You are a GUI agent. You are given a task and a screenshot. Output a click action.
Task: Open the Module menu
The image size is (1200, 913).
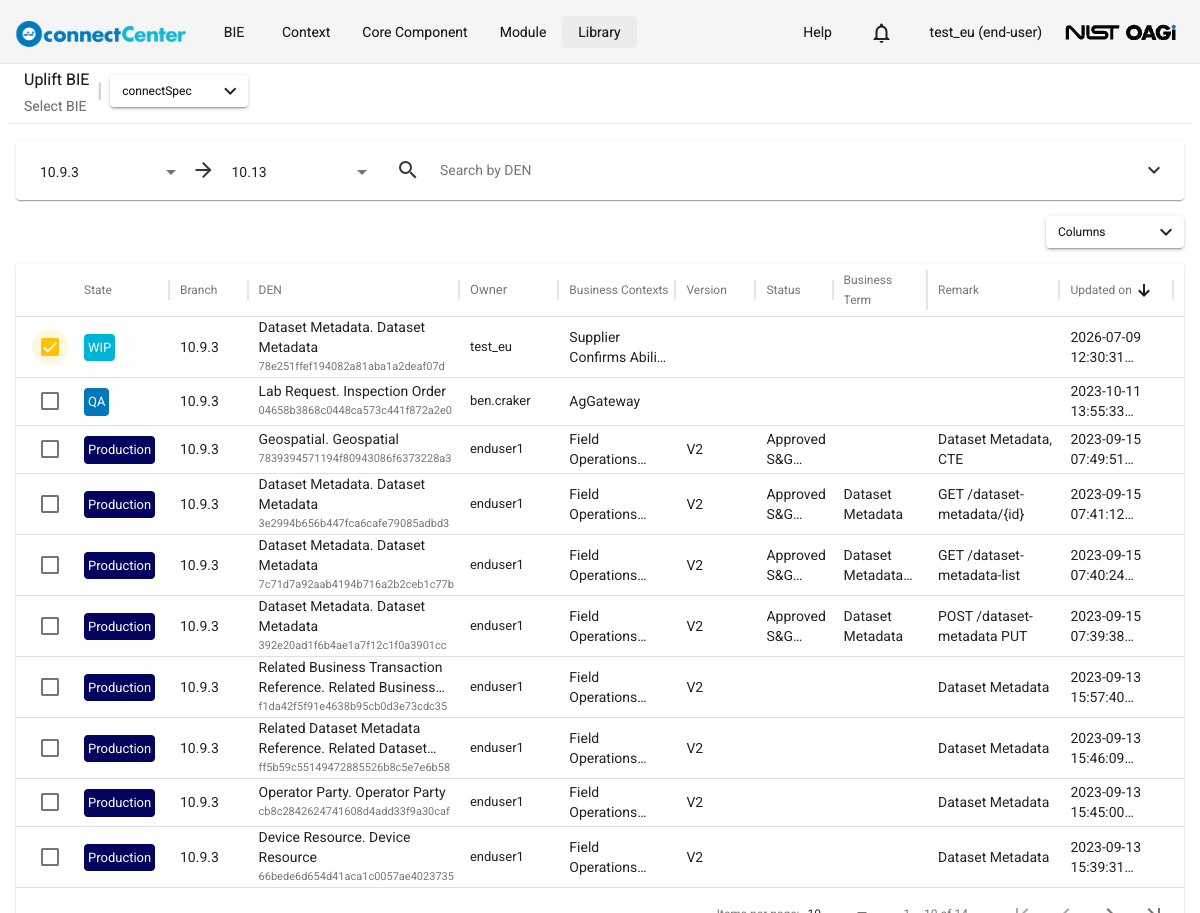[523, 32]
